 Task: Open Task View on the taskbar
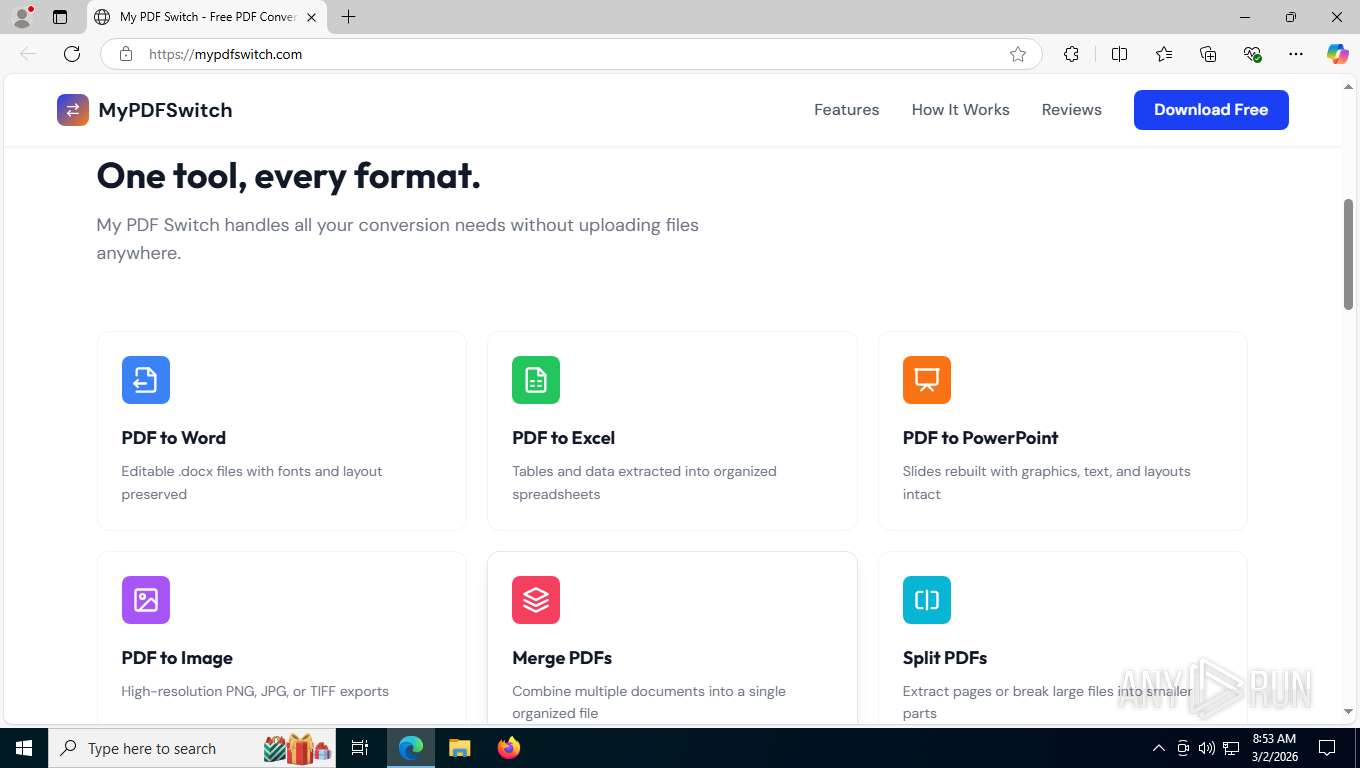tap(360, 748)
